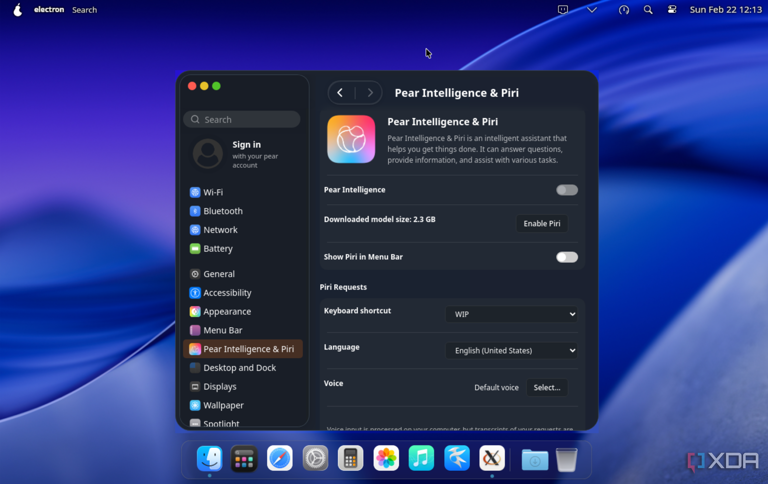Viewport: 768px width, 484px height.
Task: Click the user avatar picture
Action: [x=208, y=153]
